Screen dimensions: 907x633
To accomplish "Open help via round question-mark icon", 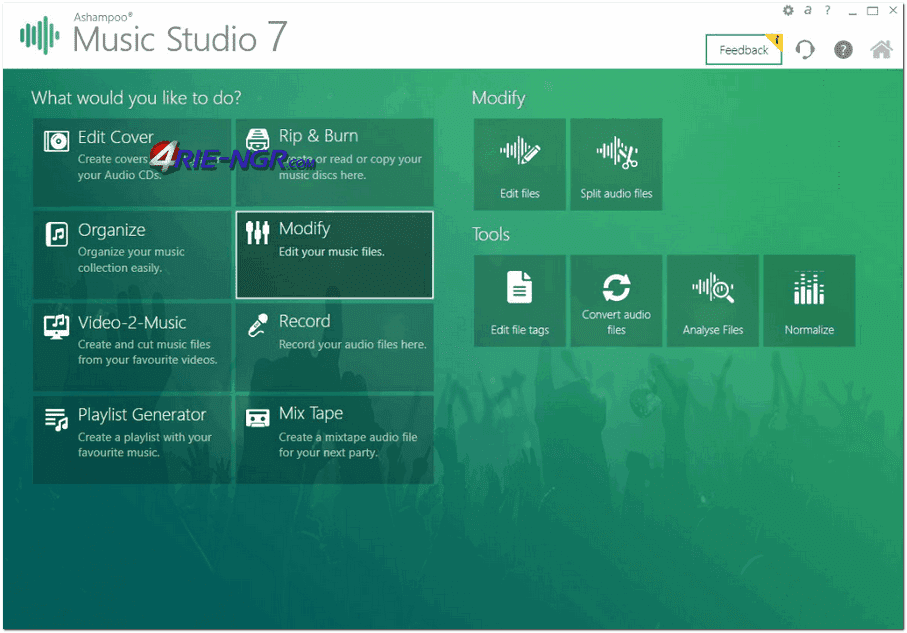I will pos(843,50).
